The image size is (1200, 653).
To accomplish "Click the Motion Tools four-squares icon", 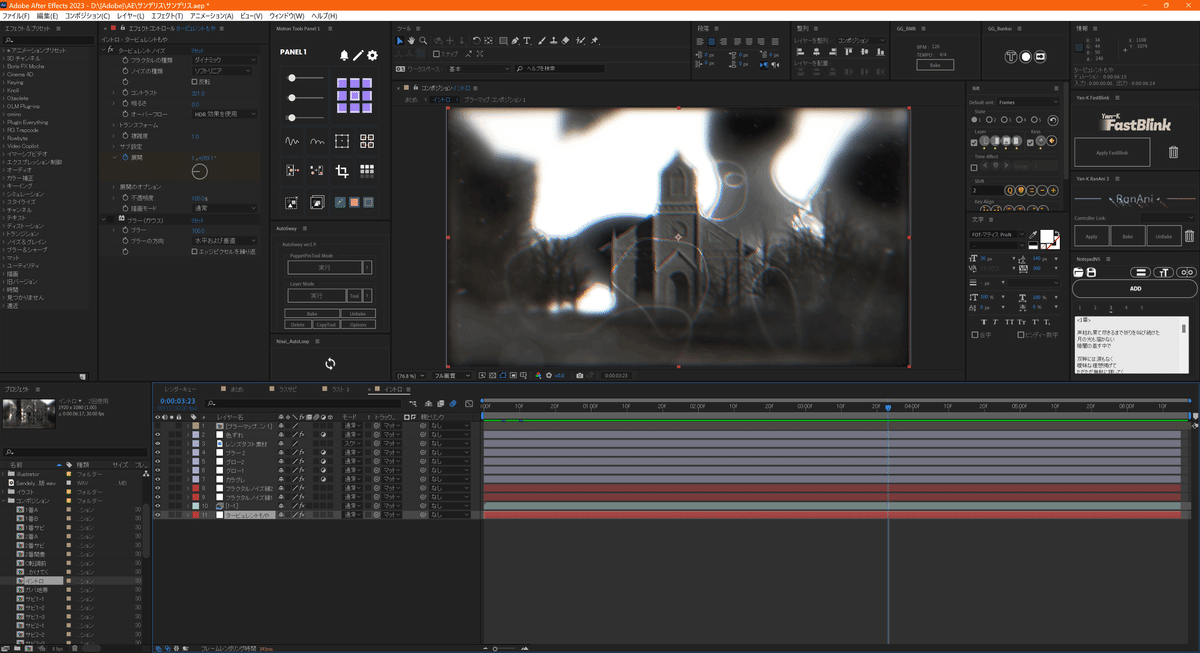I will point(367,141).
